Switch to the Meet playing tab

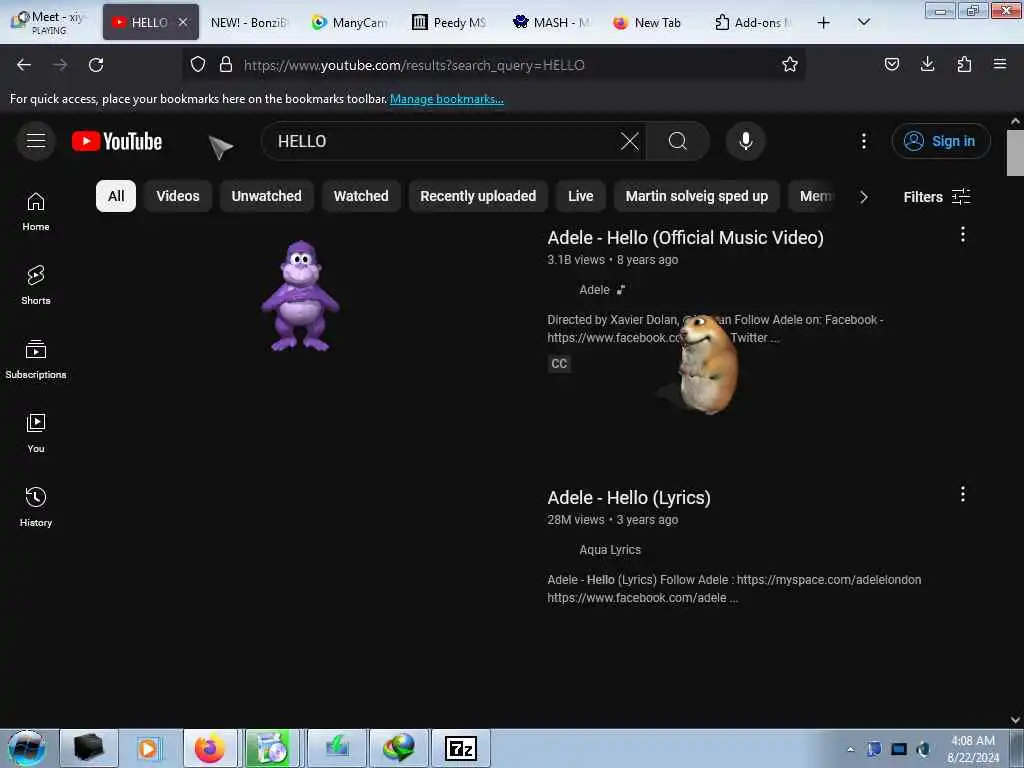(x=50, y=22)
